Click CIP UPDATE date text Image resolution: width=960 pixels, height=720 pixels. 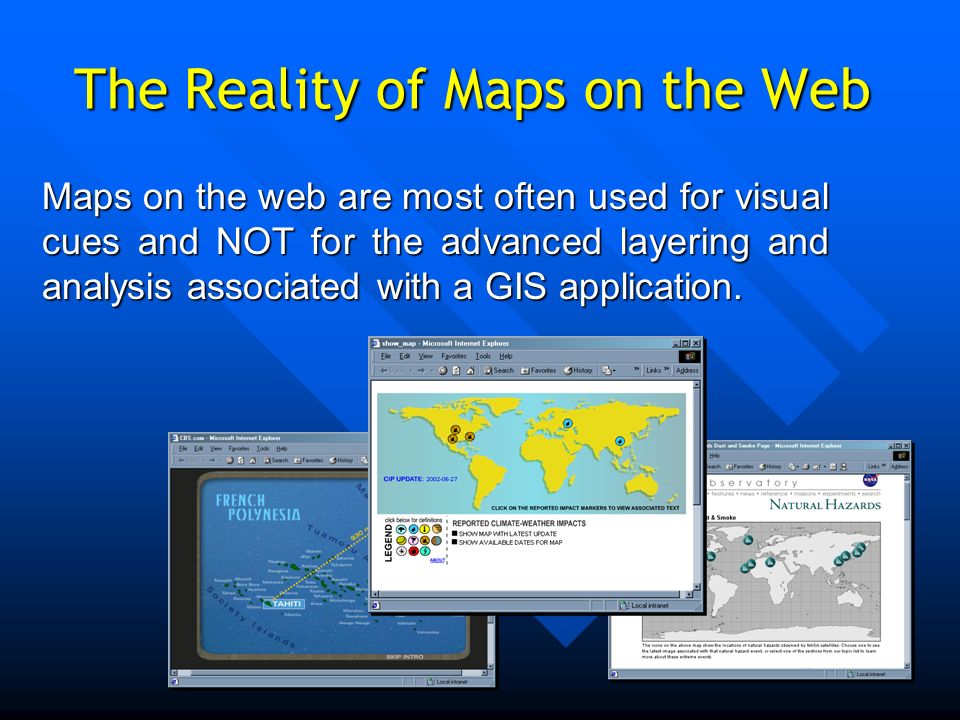tap(420, 479)
